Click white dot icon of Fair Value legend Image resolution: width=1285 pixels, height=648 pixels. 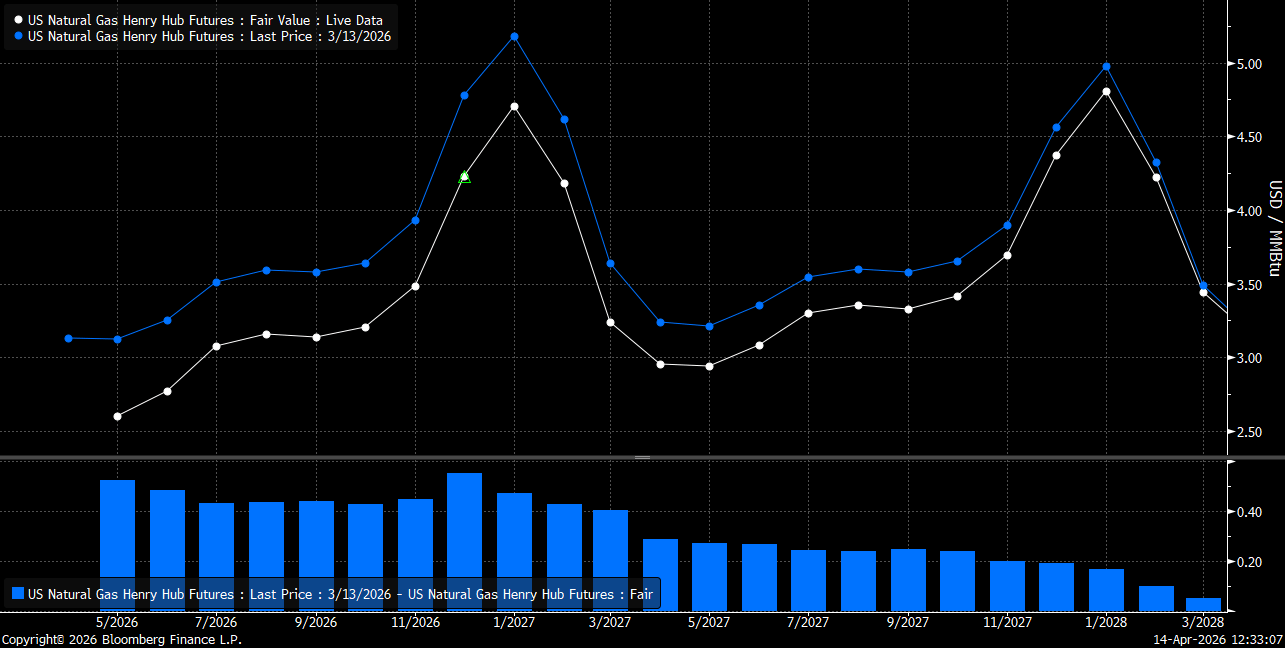tap(19, 20)
